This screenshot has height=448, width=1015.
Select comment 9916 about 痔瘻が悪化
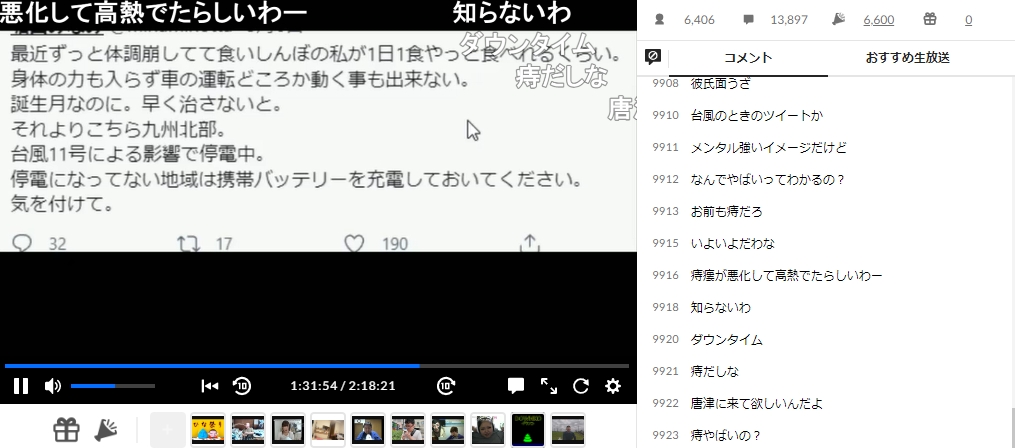(786, 275)
